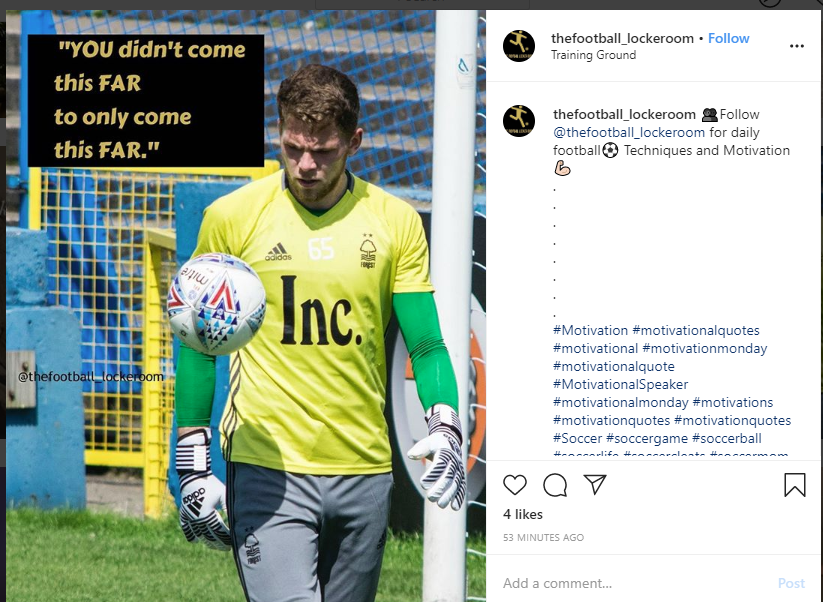
Task: Click @thefootball_lockeroom mention in caption
Action: coord(629,132)
